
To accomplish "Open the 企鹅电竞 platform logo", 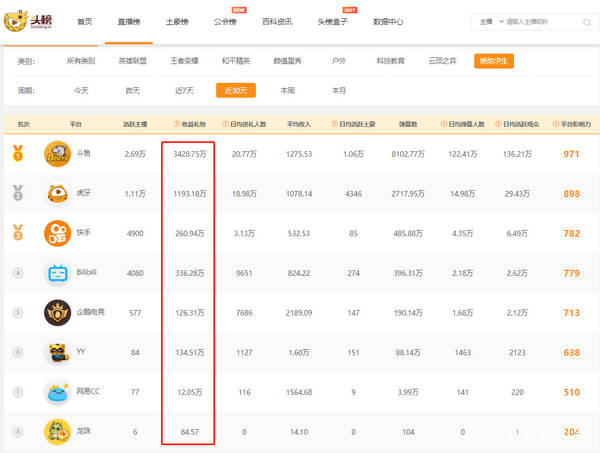I will [x=57, y=313].
